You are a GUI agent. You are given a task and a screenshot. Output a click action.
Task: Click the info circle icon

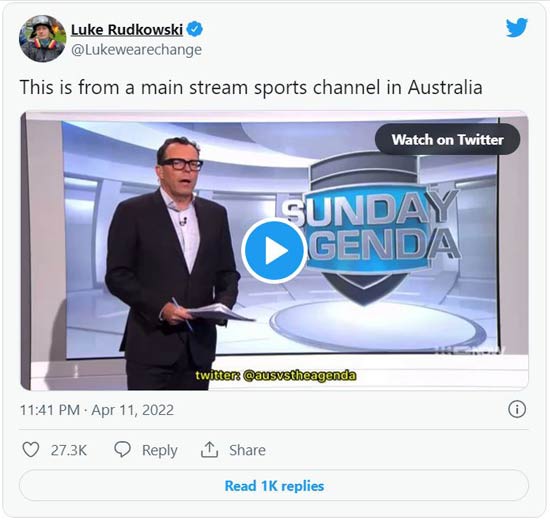point(517,409)
